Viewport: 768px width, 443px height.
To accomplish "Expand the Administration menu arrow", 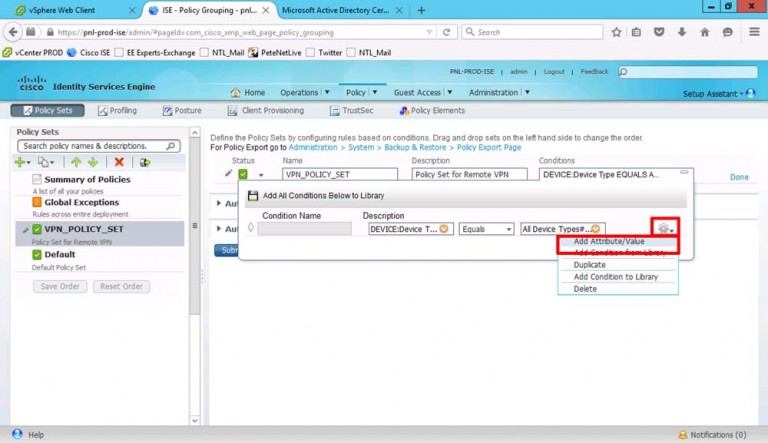I will [x=527, y=92].
